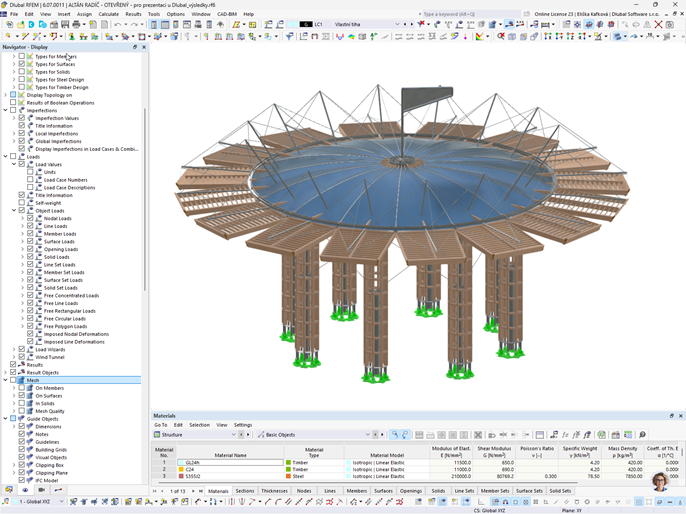This screenshot has height=514, width=686.
Task: Click the funnel filter icon in the second toolbar
Action: 289,37
